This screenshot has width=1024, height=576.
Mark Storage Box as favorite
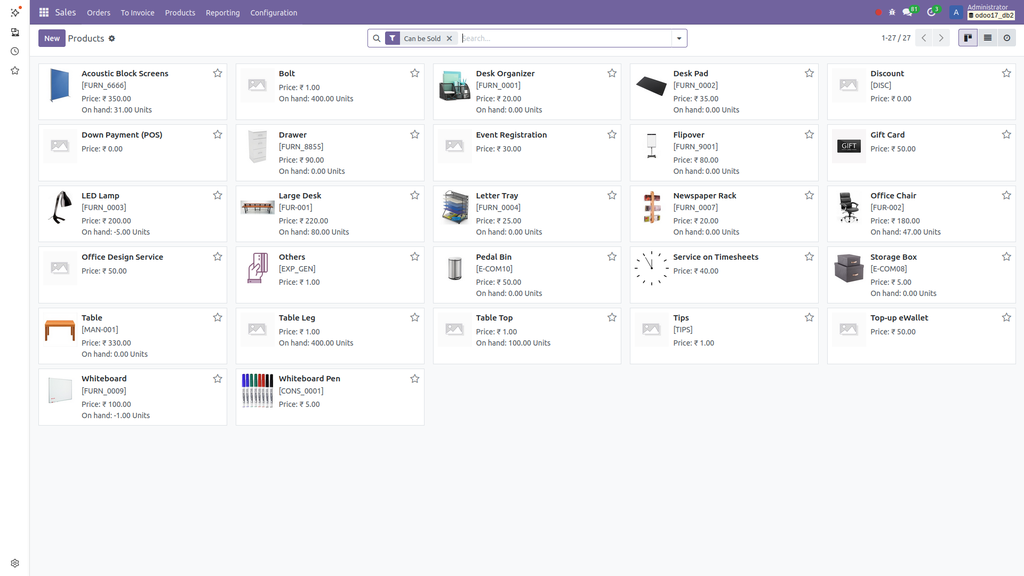(x=1006, y=257)
